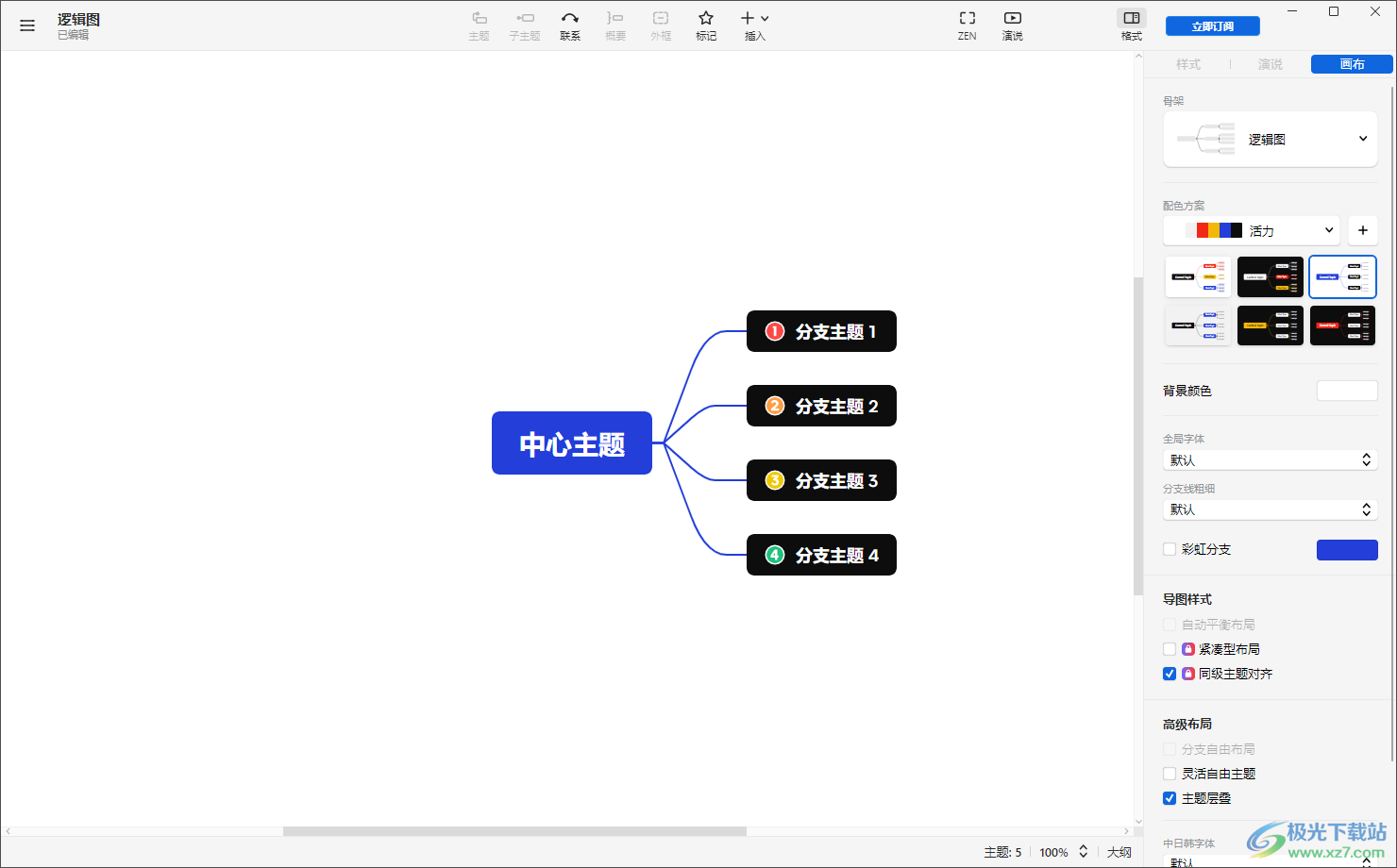Click the yellow number 3 marker icon
This screenshot has width=1397, height=868.
(775, 480)
